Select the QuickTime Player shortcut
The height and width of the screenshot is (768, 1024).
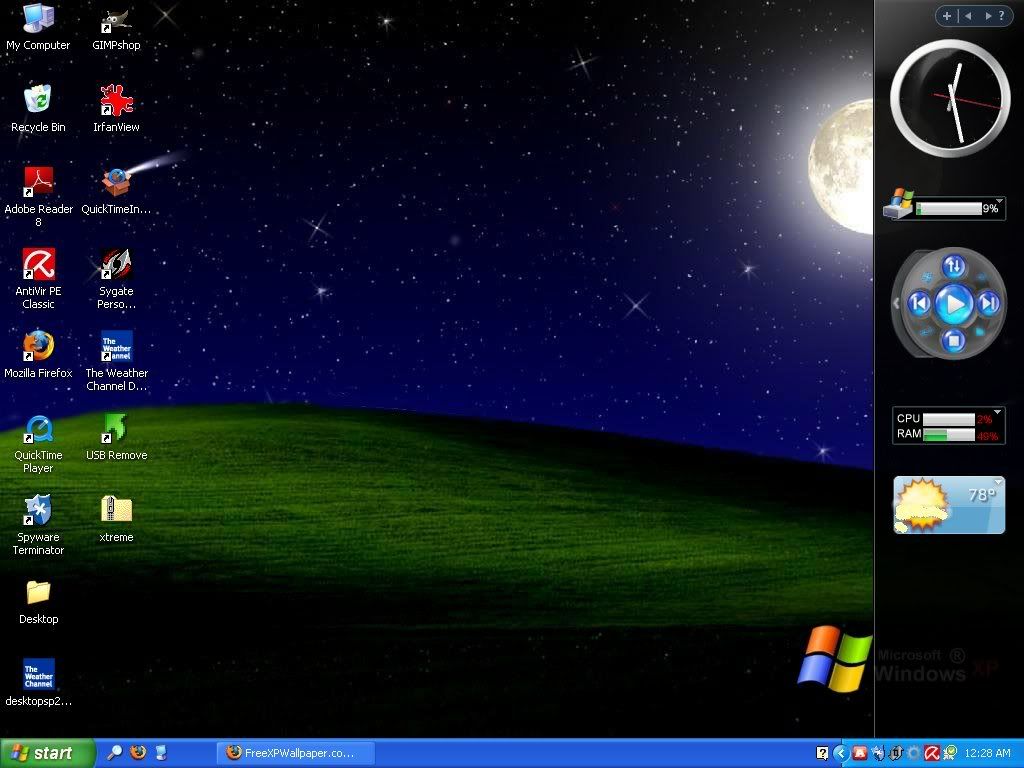coord(38,443)
